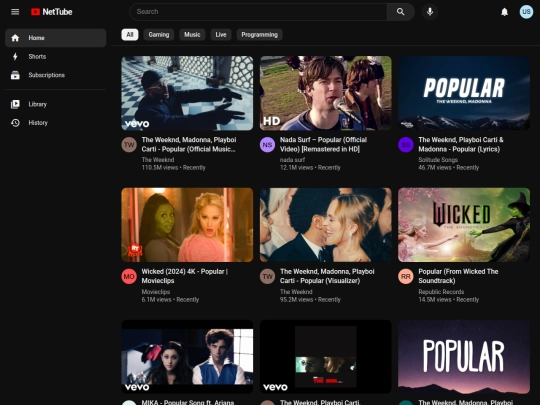
Task: Open the hamburger menu icon
Action: point(15,12)
